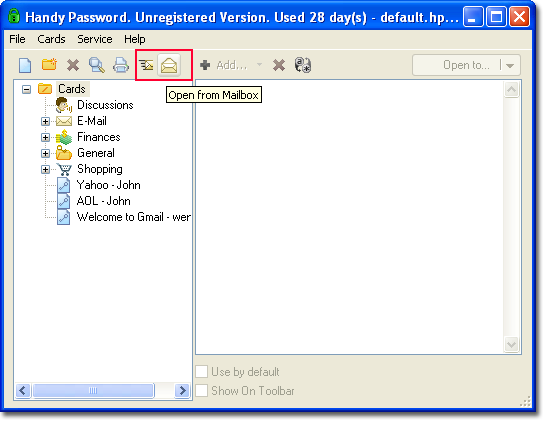Click the tree's horizontal scrollbar thumb

click(93, 390)
